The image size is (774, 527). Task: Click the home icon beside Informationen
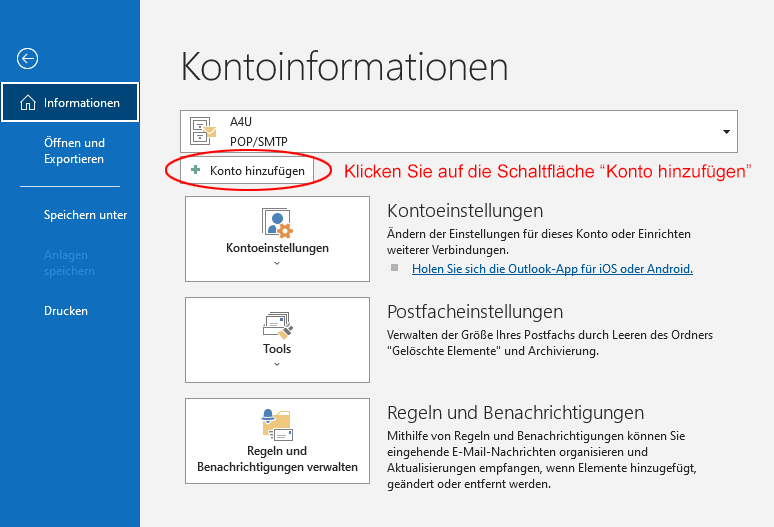[28, 103]
